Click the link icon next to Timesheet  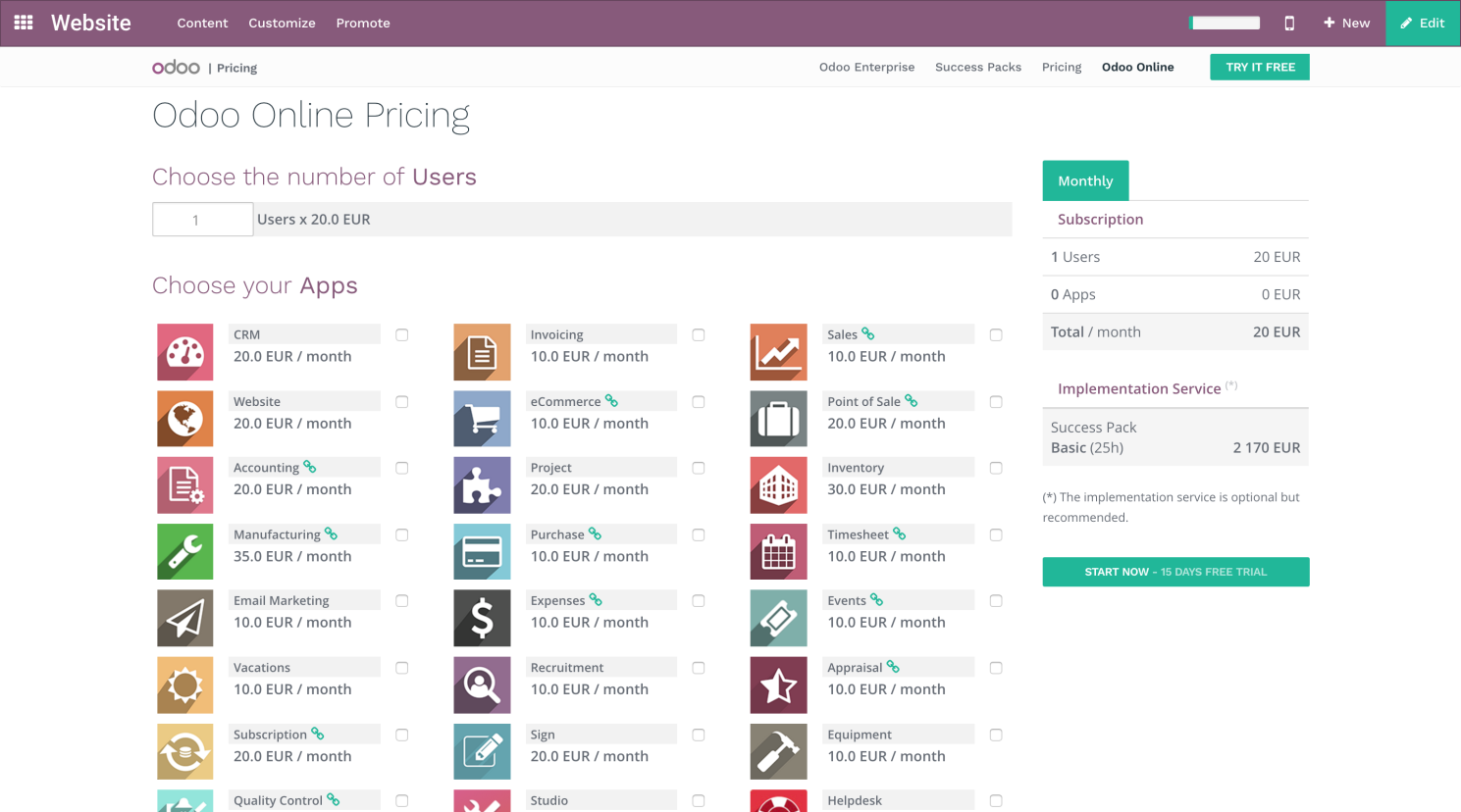[900, 533]
